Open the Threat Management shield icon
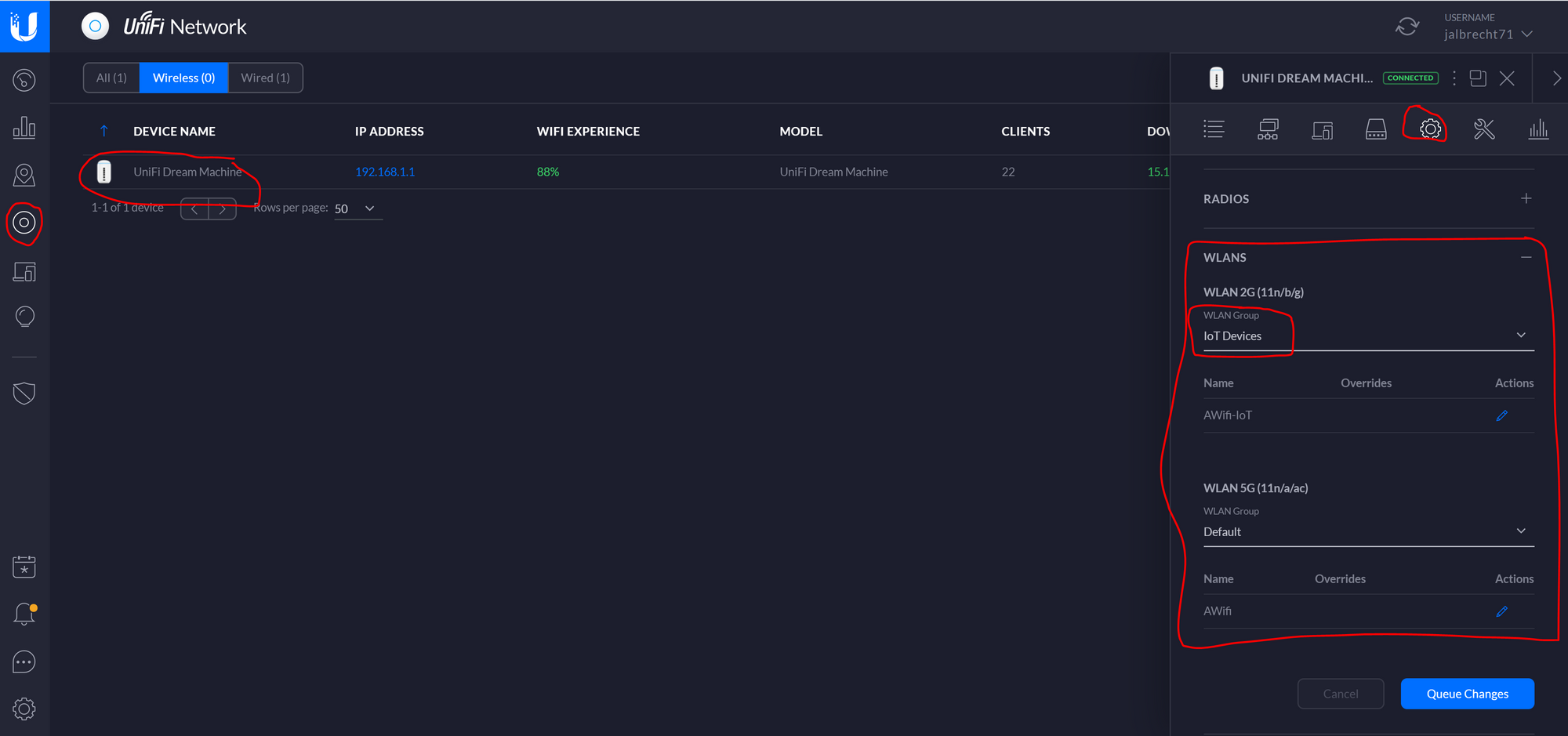The height and width of the screenshot is (736, 1568). click(24, 393)
